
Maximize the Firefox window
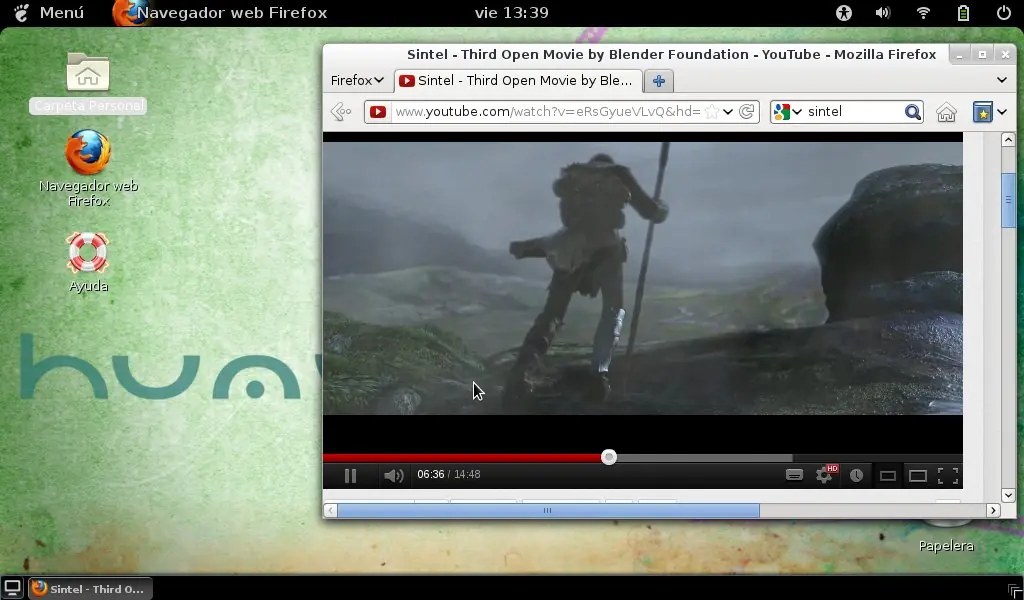[982, 55]
